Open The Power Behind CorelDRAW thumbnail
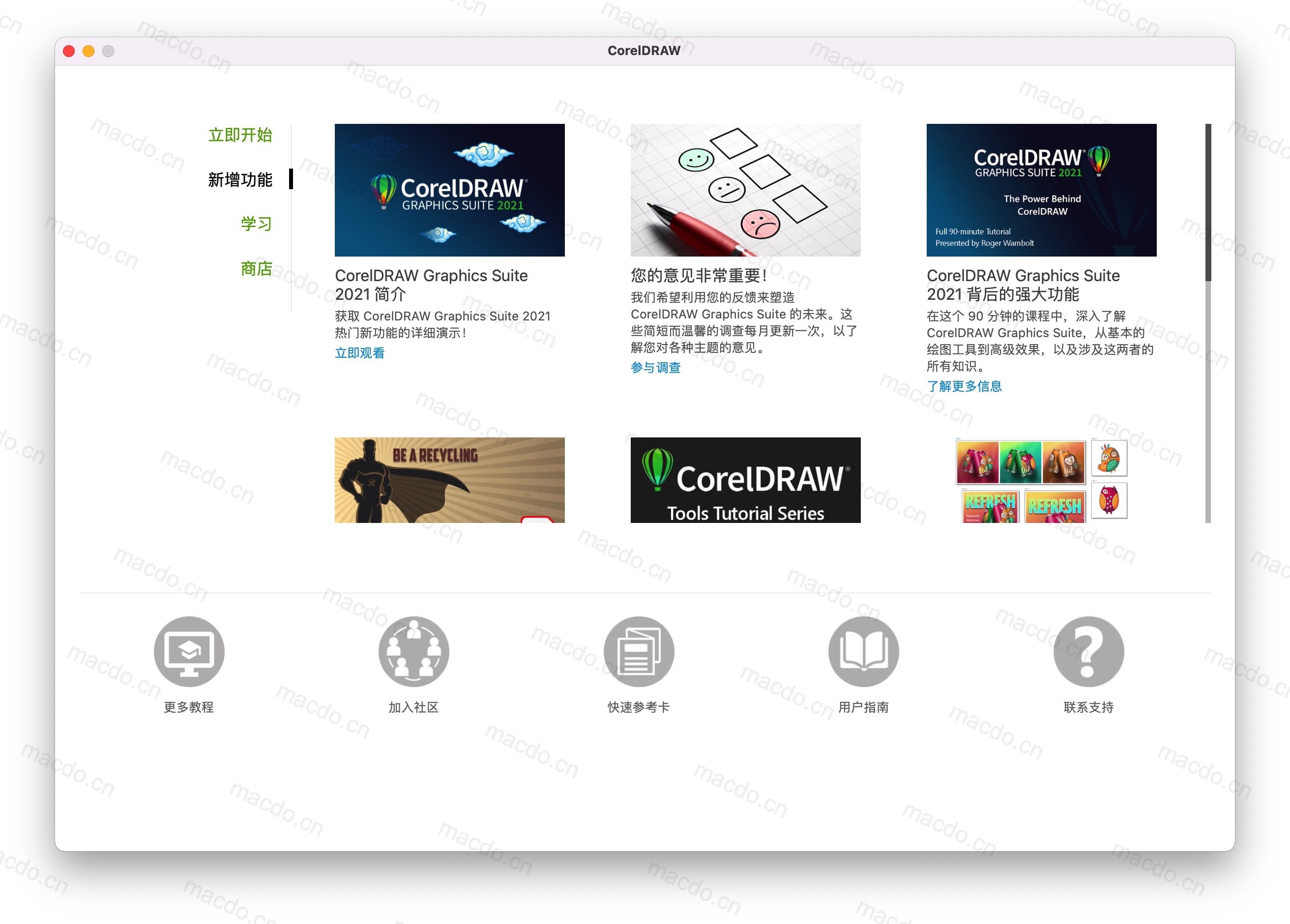Screen dimensions: 1290x924 pos(1041,190)
